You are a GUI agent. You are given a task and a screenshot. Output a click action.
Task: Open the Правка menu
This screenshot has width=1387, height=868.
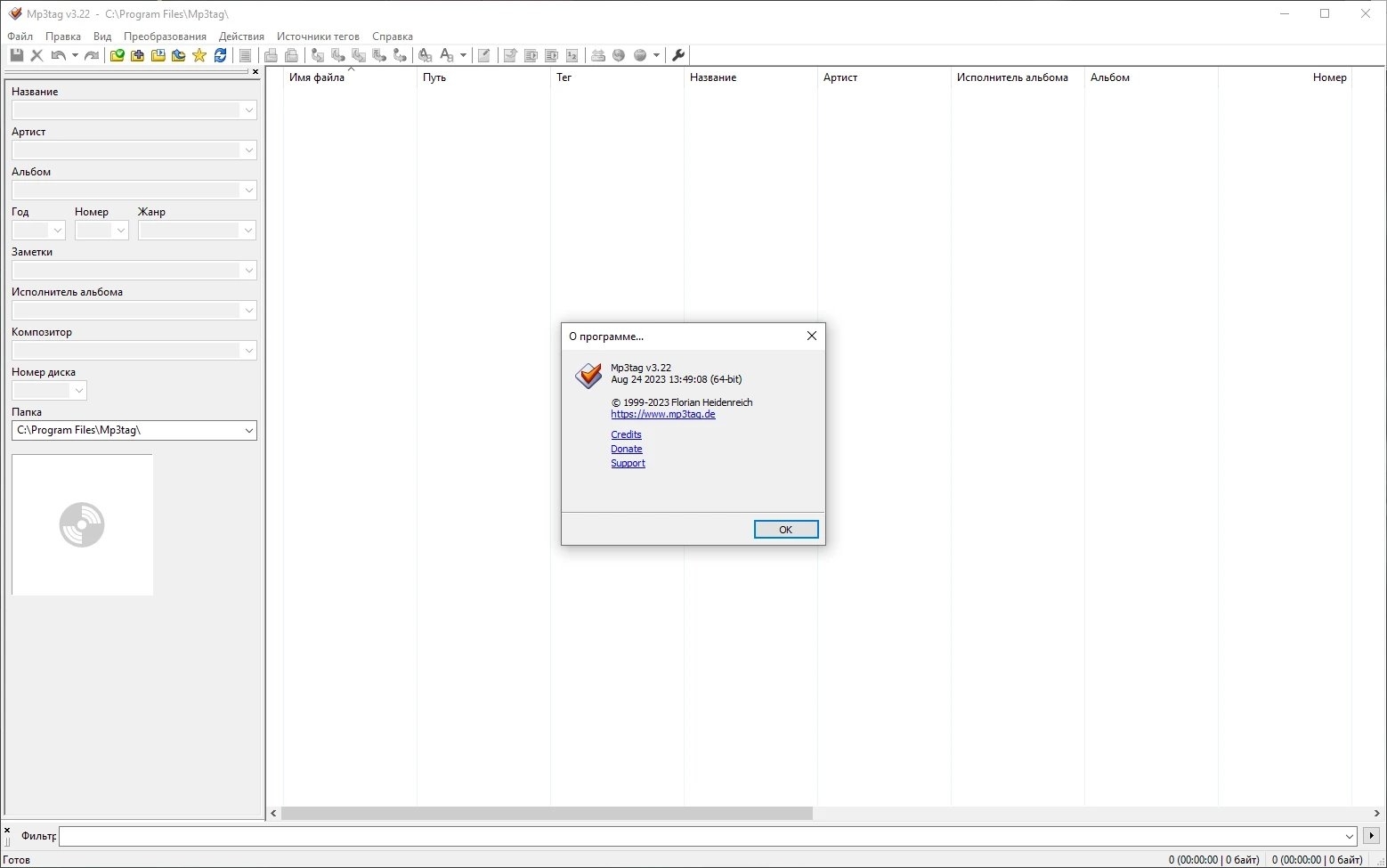(x=63, y=37)
